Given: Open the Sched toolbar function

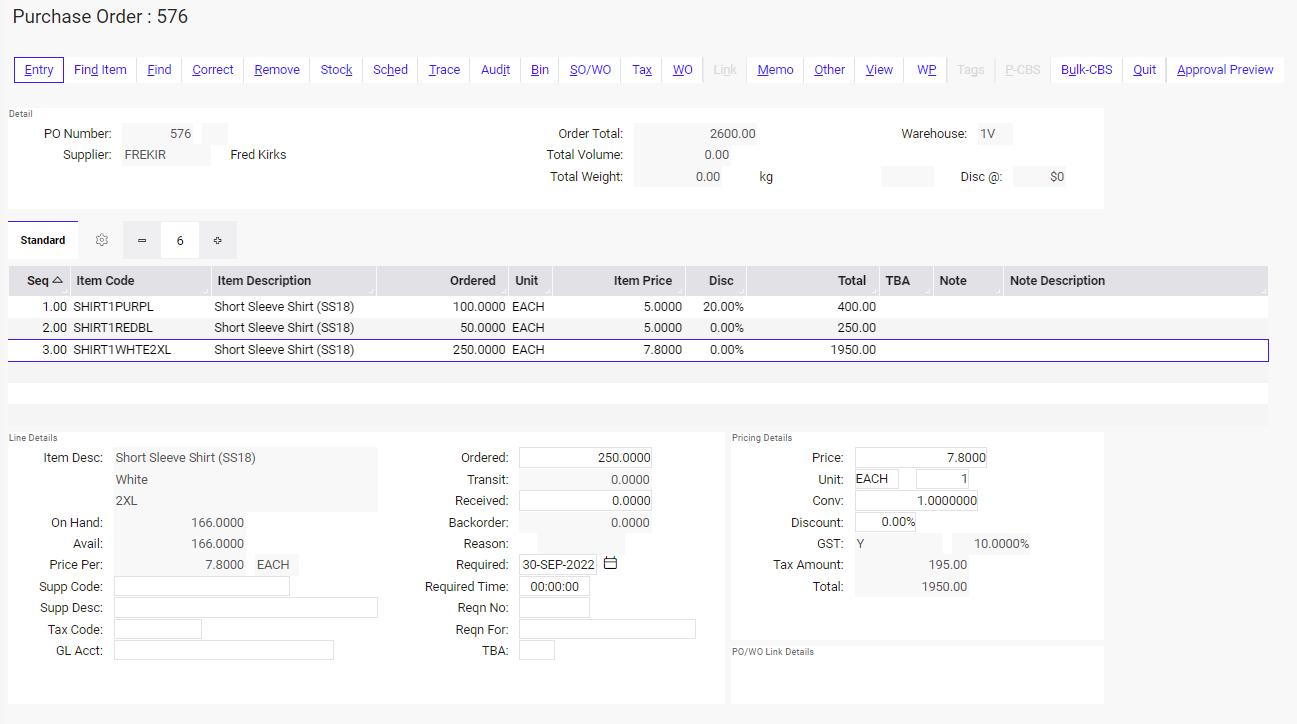Looking at the screenshot, I should click(x=390, y=69).
